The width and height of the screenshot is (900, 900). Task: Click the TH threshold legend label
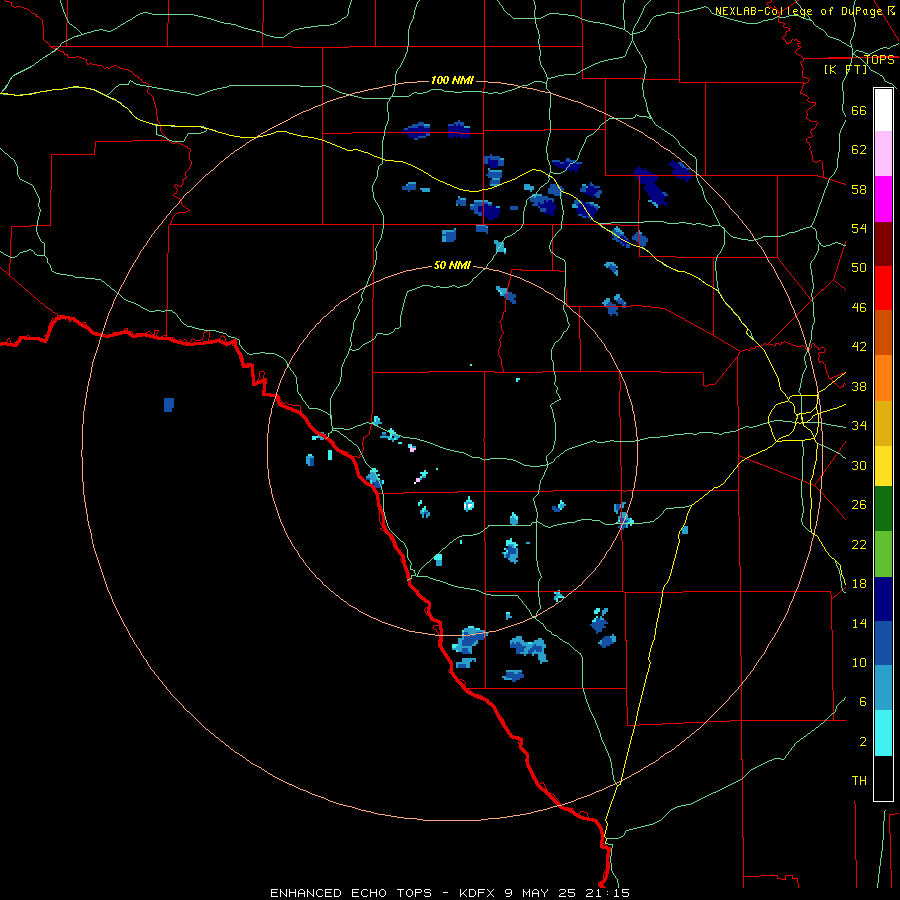click(859, 781)
